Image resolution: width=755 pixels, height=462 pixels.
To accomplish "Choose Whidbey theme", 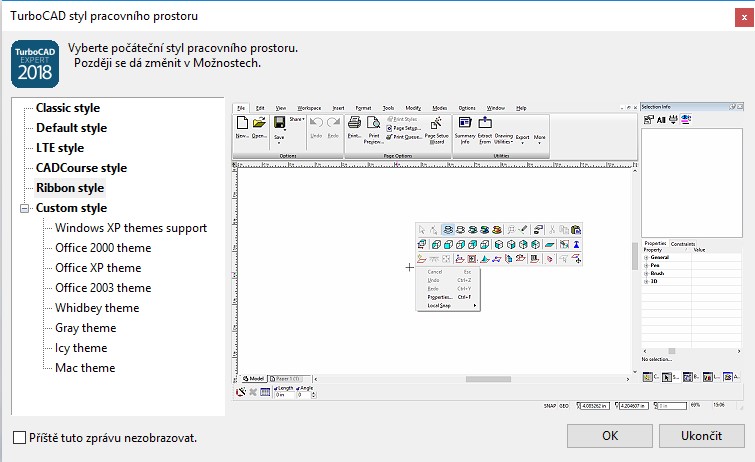I will pos(97,308).
